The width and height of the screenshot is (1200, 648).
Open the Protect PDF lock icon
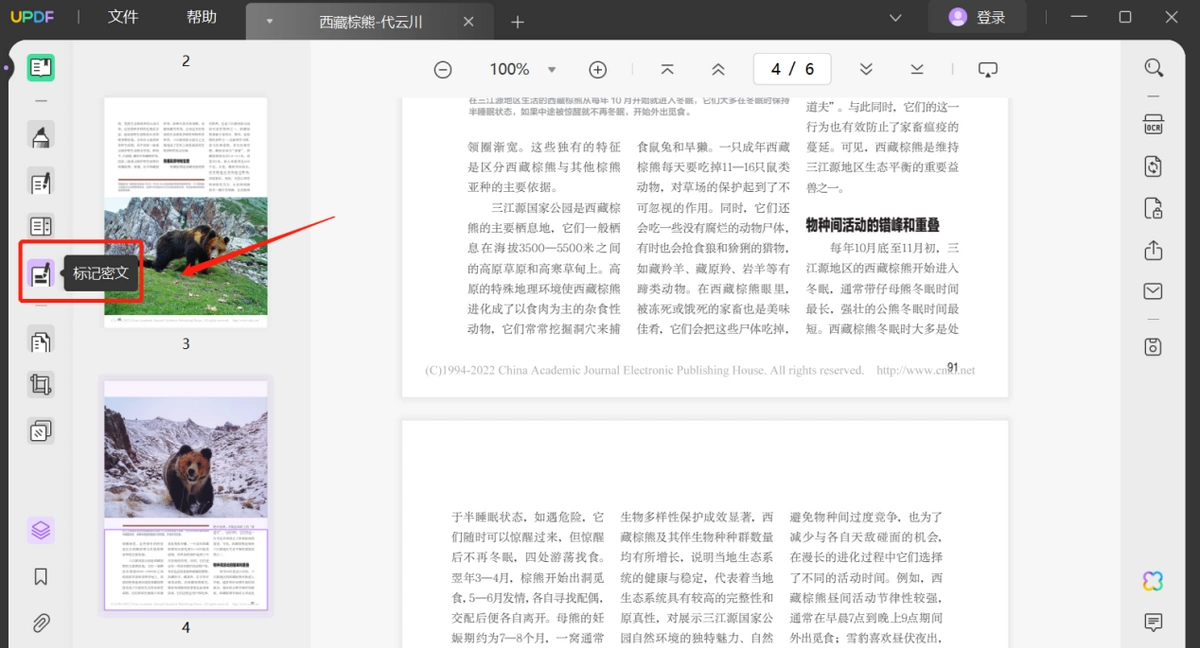point(1153,208)
